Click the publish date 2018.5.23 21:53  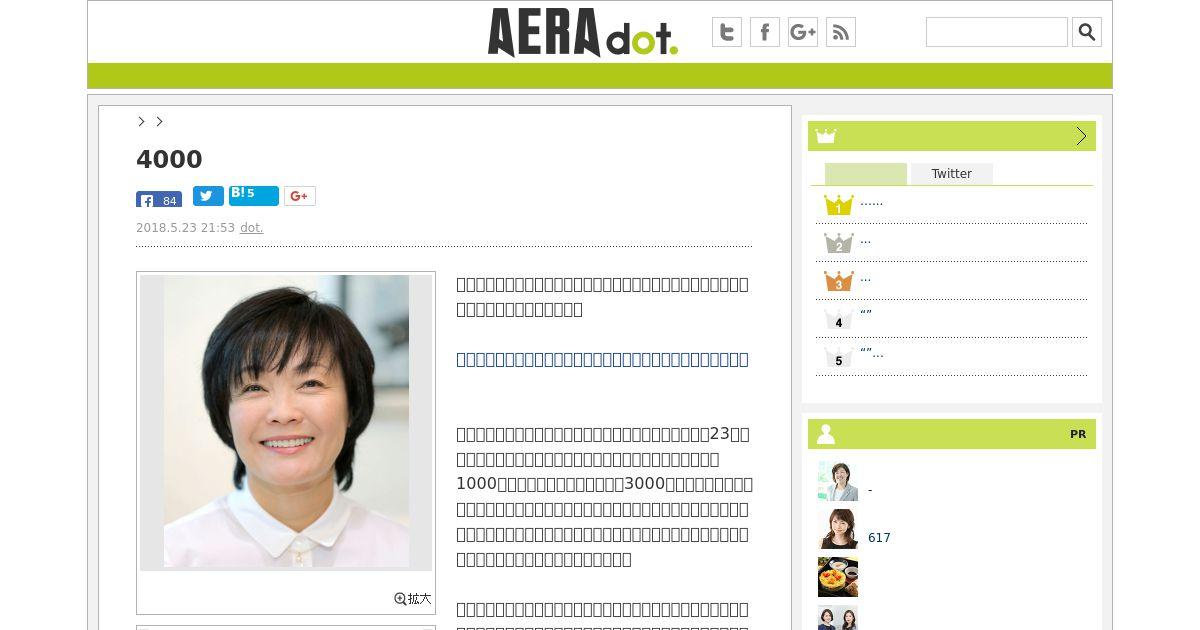click(x=185, y=228)
